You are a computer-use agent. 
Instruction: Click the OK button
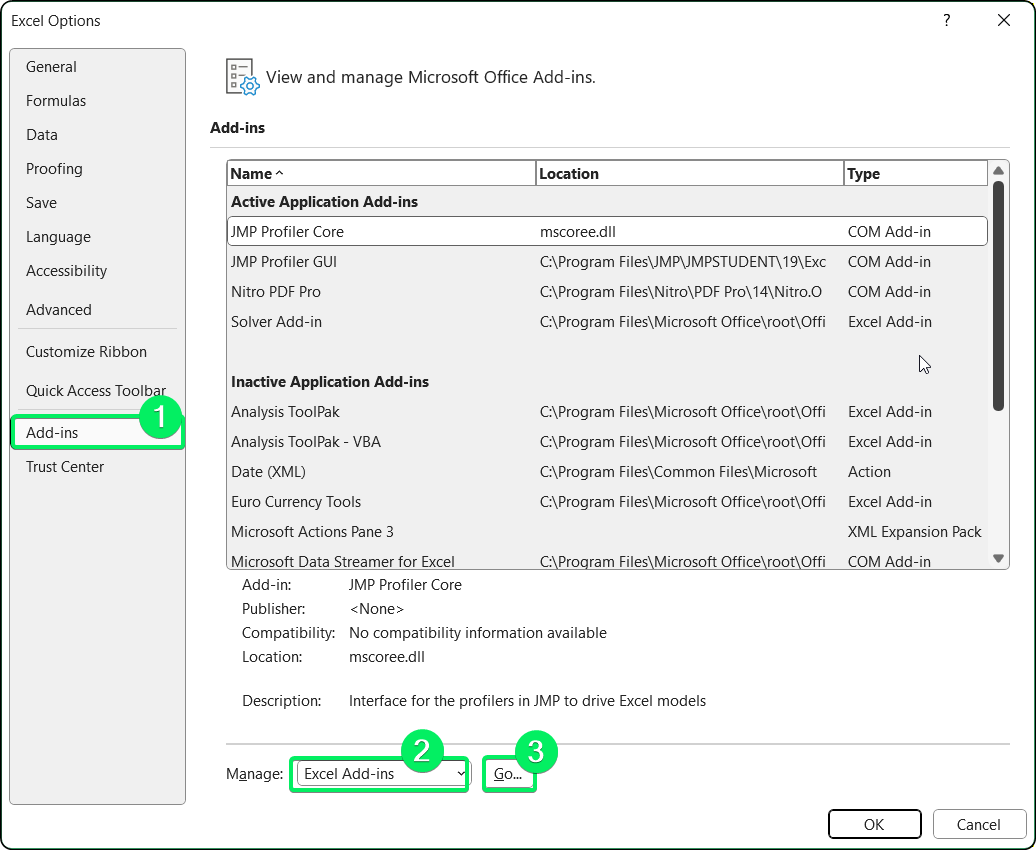[x=874, y=824]
